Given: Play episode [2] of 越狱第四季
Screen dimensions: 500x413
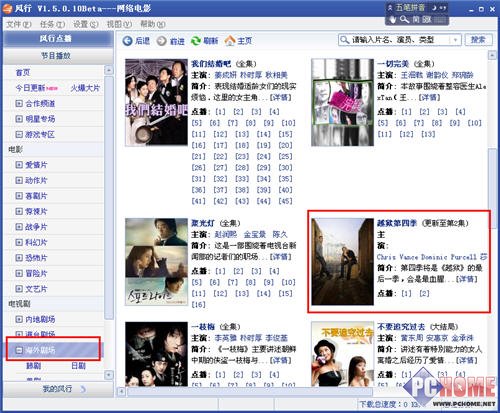Looking at the screenshot, I should click(424, 294).
